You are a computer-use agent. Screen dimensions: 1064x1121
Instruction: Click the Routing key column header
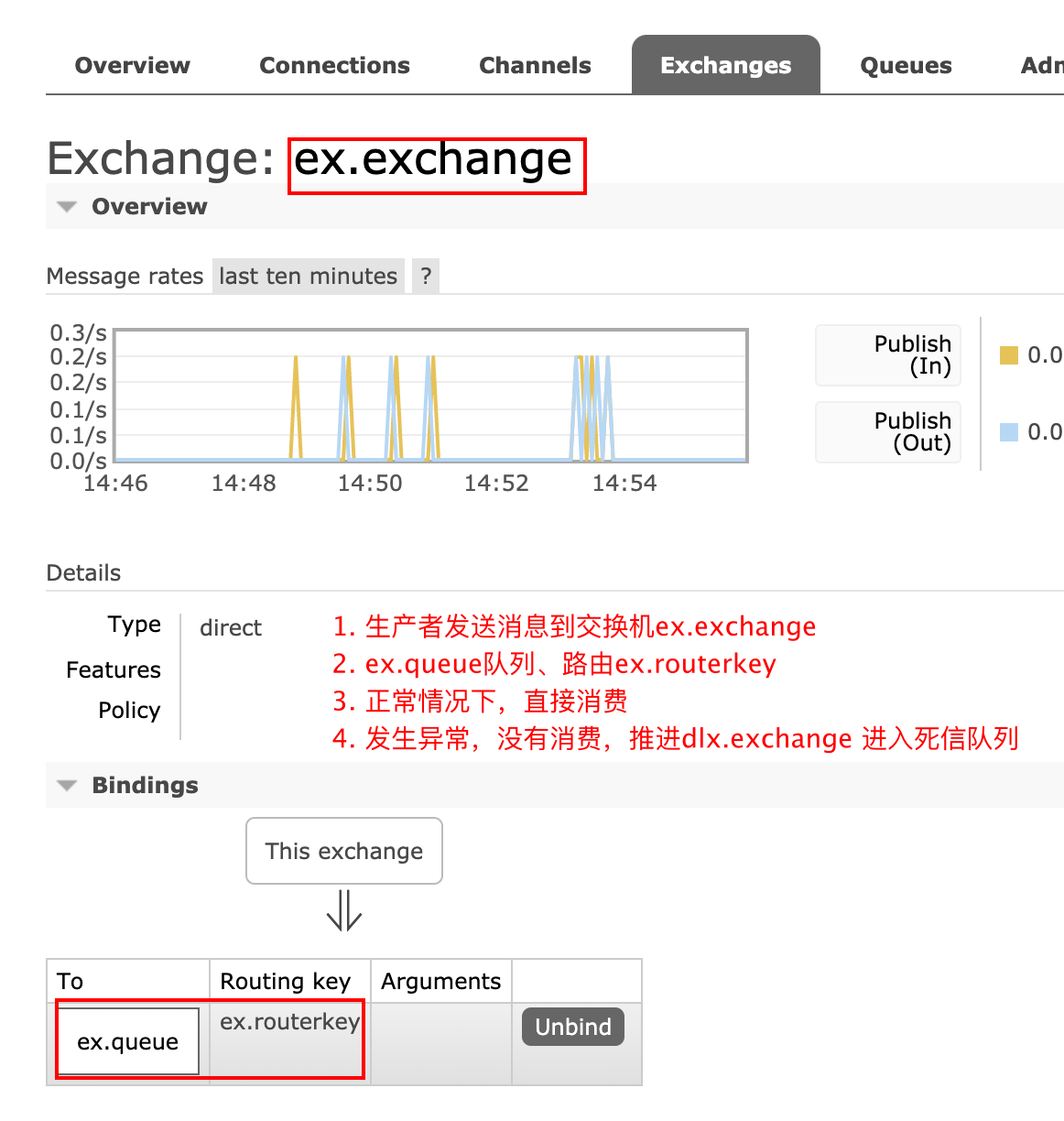(286, 982)
